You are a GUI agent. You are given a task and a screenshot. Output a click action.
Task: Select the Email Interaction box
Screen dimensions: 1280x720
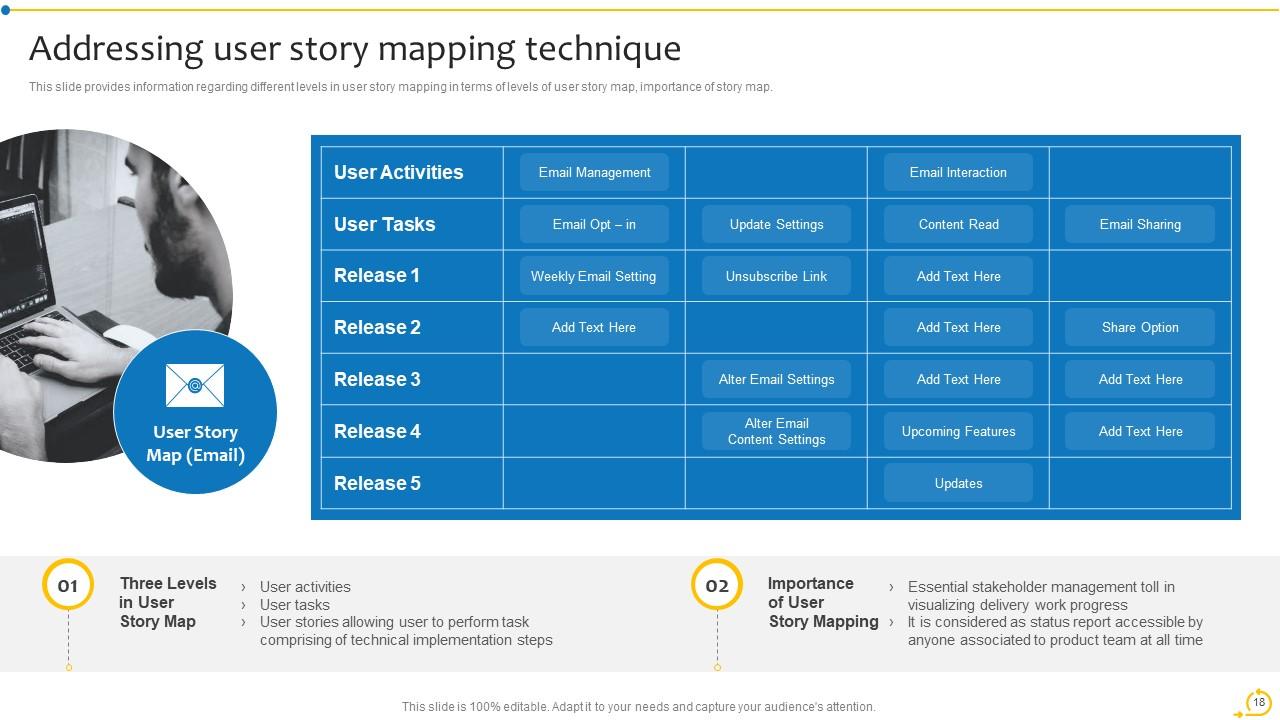958,172
